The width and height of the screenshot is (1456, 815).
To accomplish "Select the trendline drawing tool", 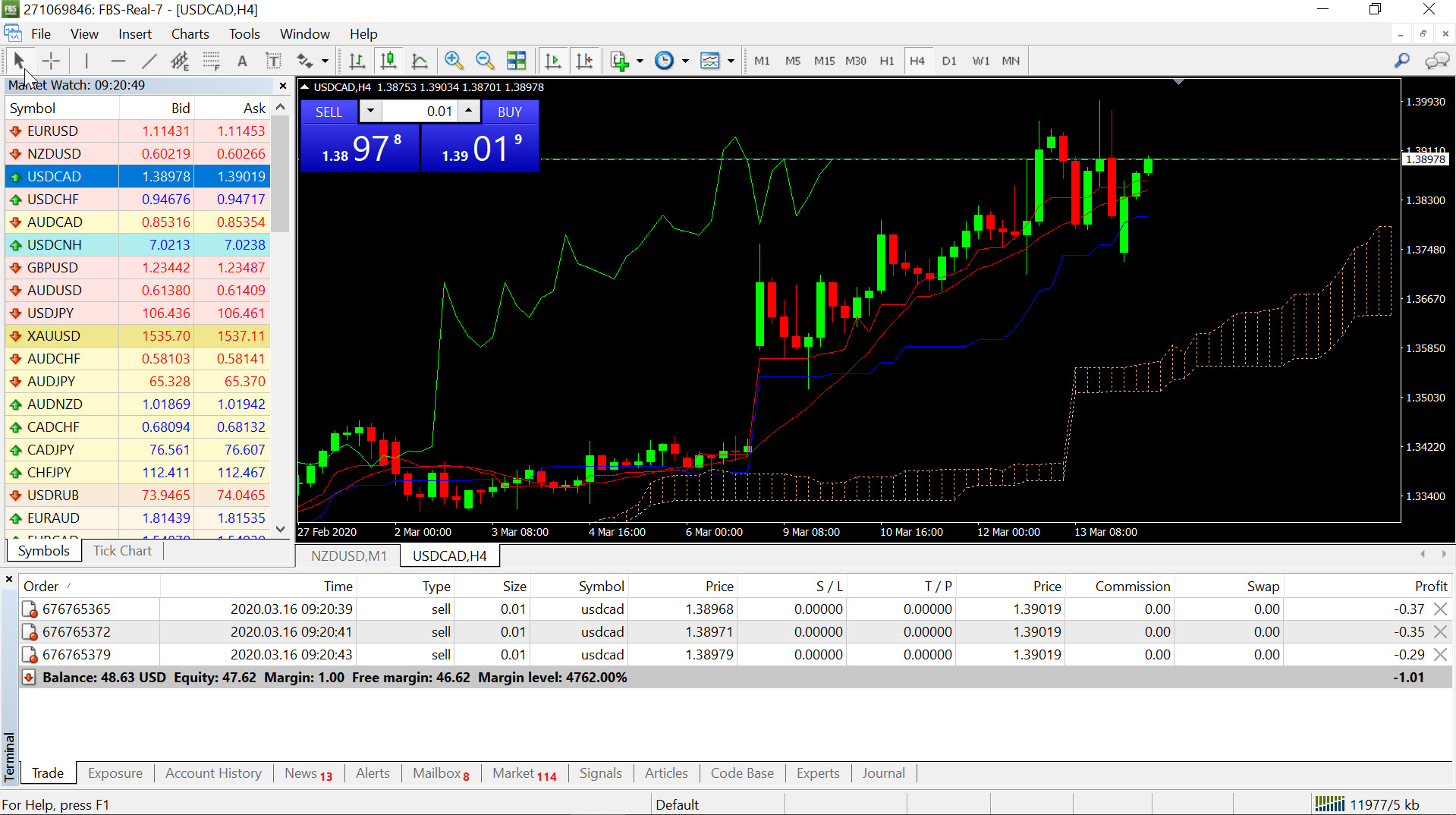I will pyautogui.click(x=149, y=61).
